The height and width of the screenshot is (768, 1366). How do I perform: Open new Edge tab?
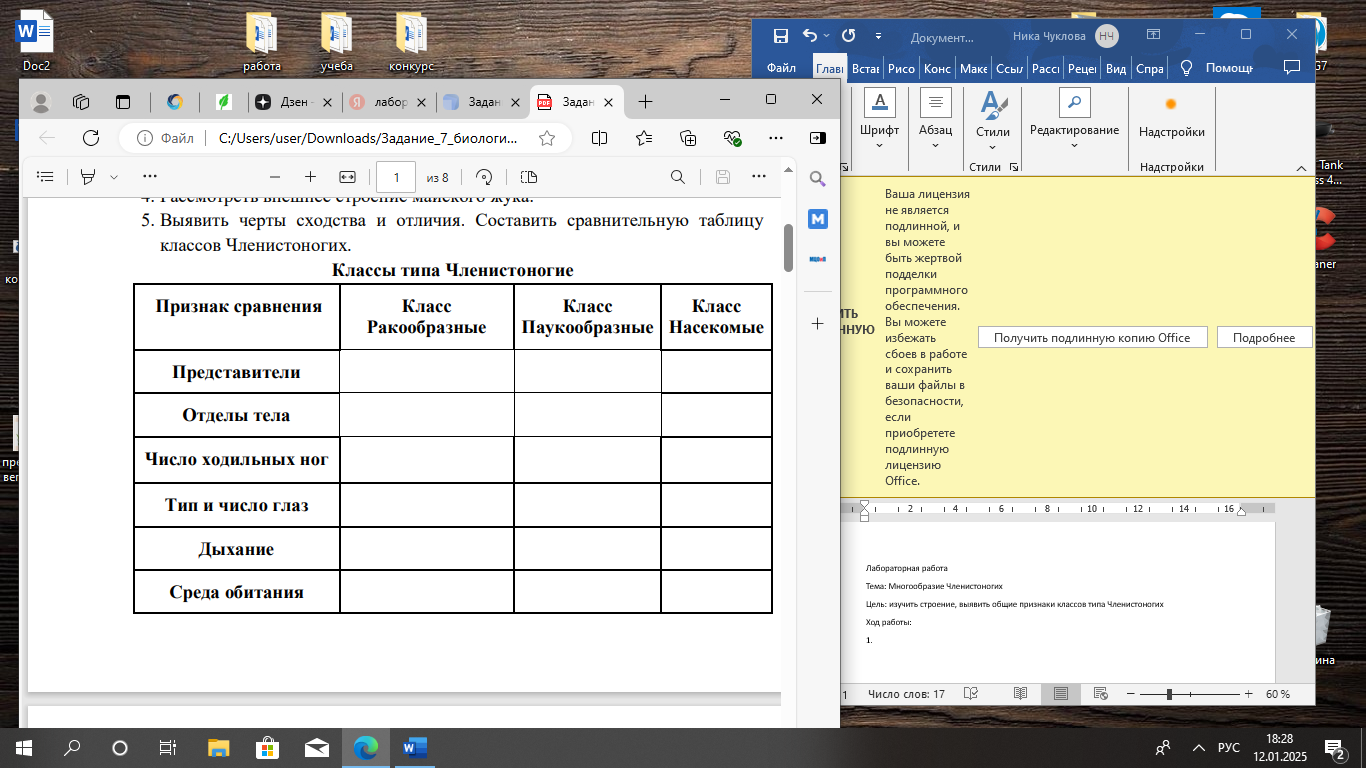(x=645, y=101)
